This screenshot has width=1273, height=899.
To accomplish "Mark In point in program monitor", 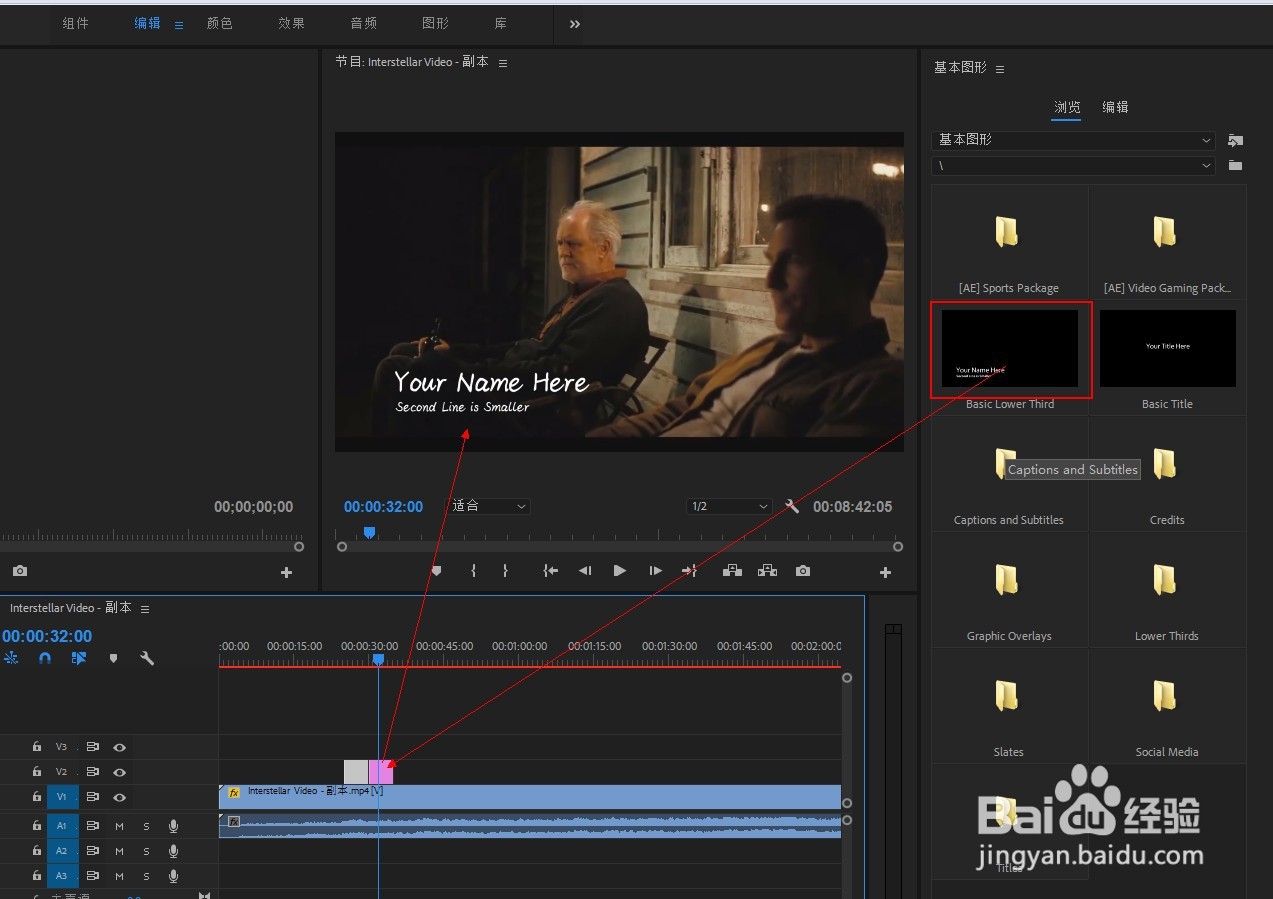I will click(473, 571).
